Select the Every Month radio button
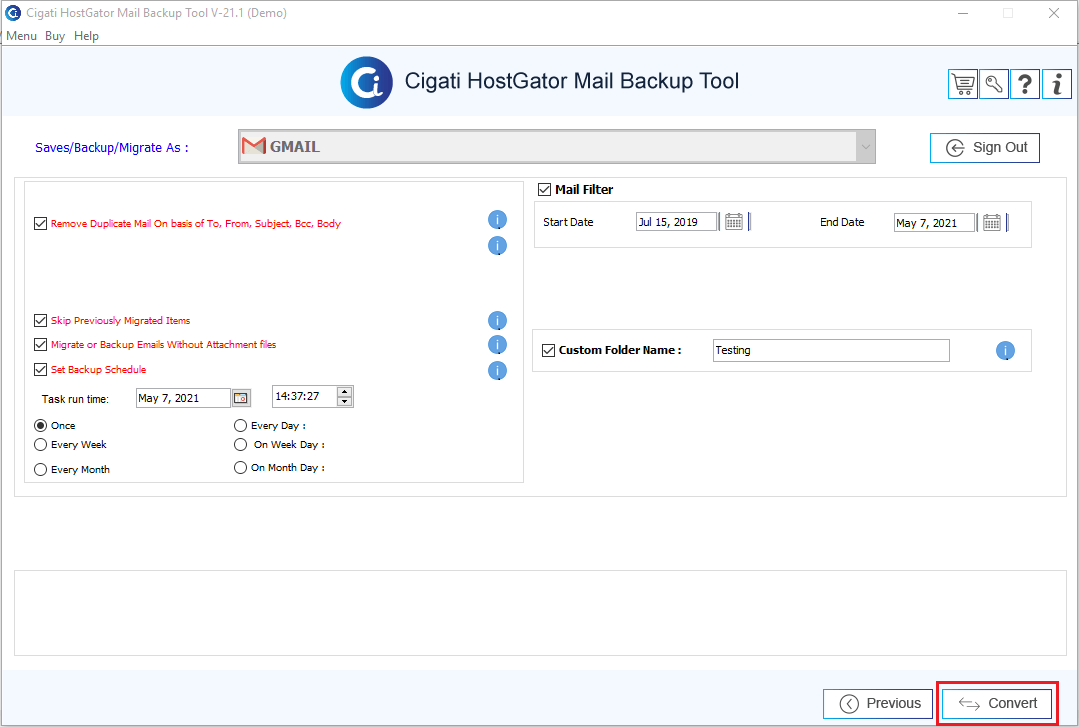 [41, 470]
